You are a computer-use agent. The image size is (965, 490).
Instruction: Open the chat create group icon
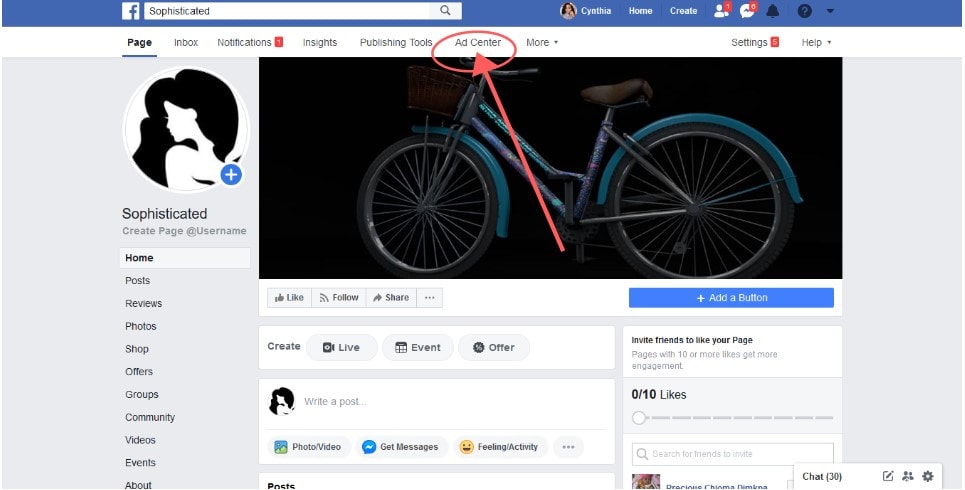pyautogui.click(x=907, y=476)
